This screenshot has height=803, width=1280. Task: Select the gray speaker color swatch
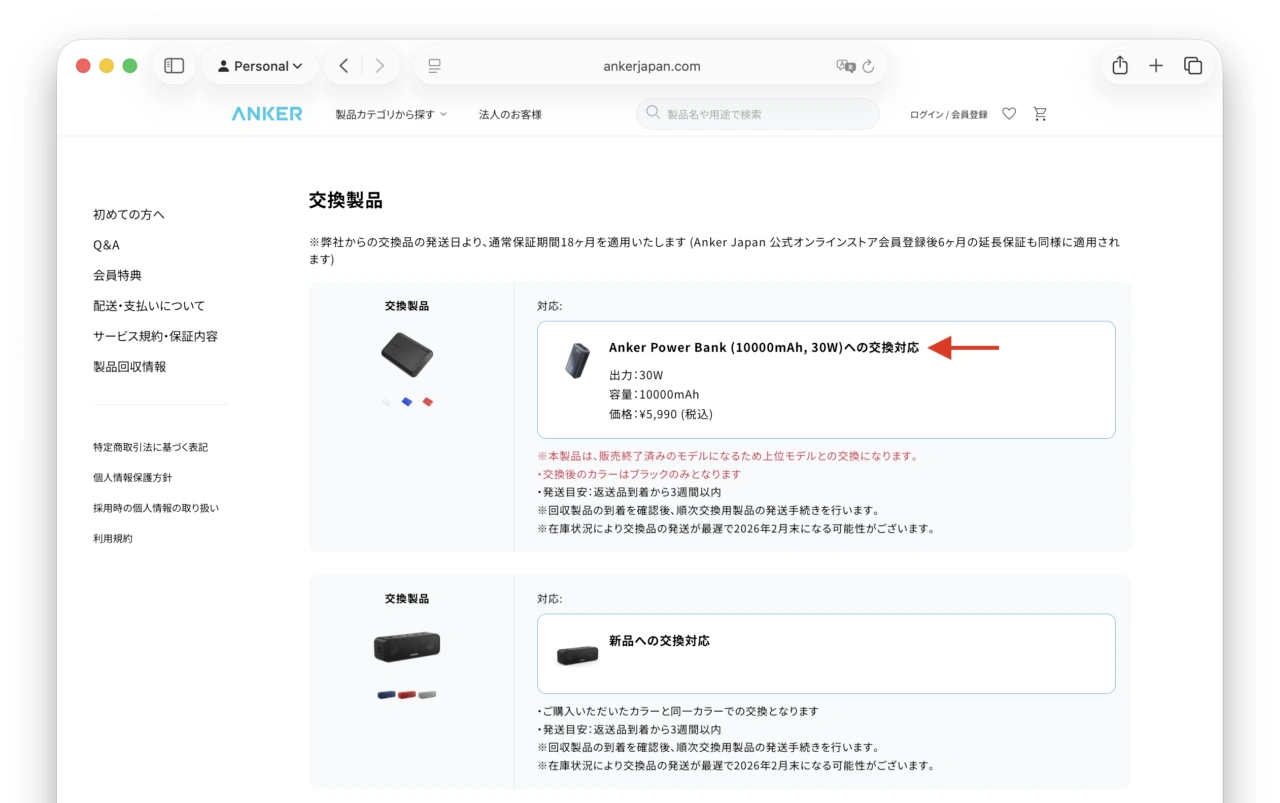pos(427,694)
